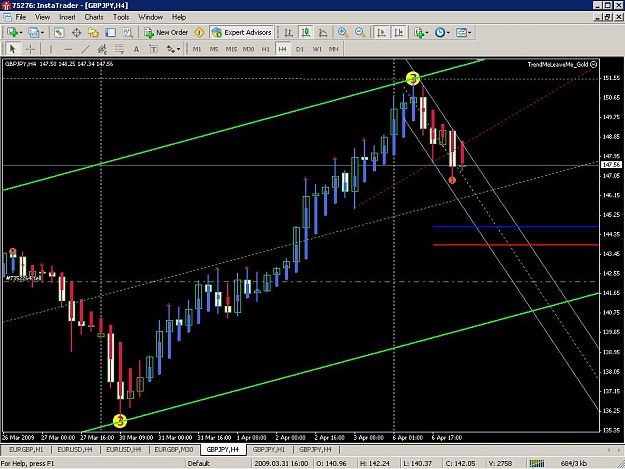Screen dimensions: 625x469
Task: Click TrendMeLeaveMe_Gold expert label
Action: (x=562, y=65)
